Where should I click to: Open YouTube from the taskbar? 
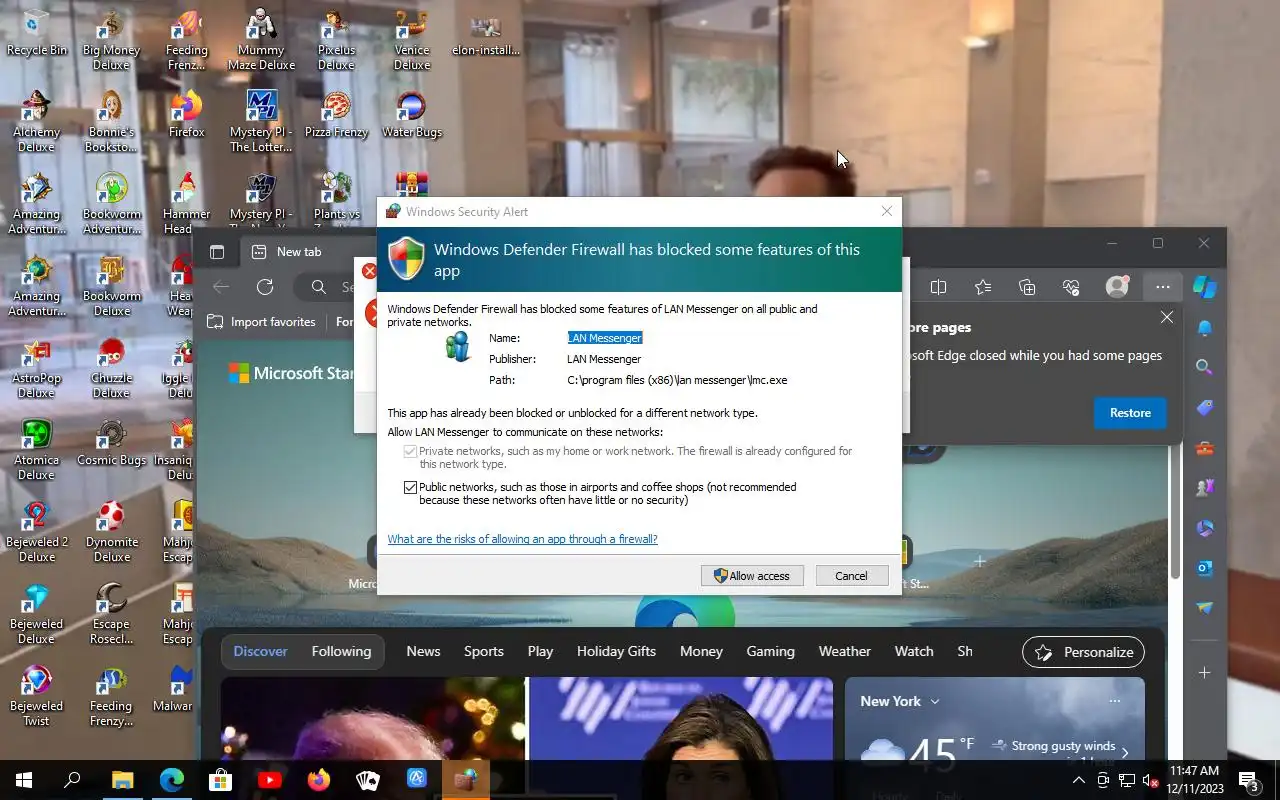(269, 780)
